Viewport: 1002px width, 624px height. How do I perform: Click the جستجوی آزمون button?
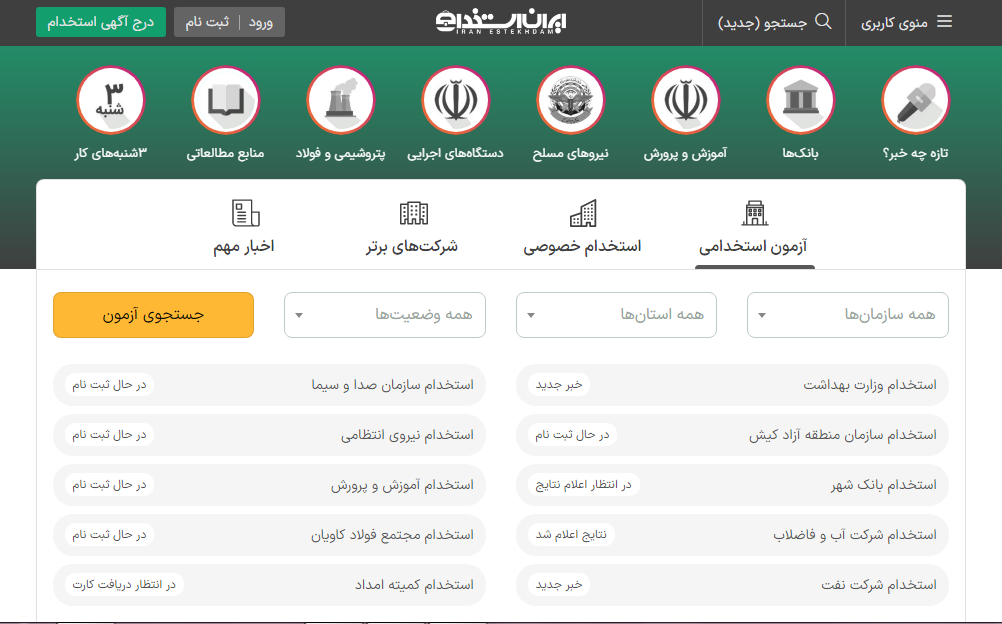153,315
